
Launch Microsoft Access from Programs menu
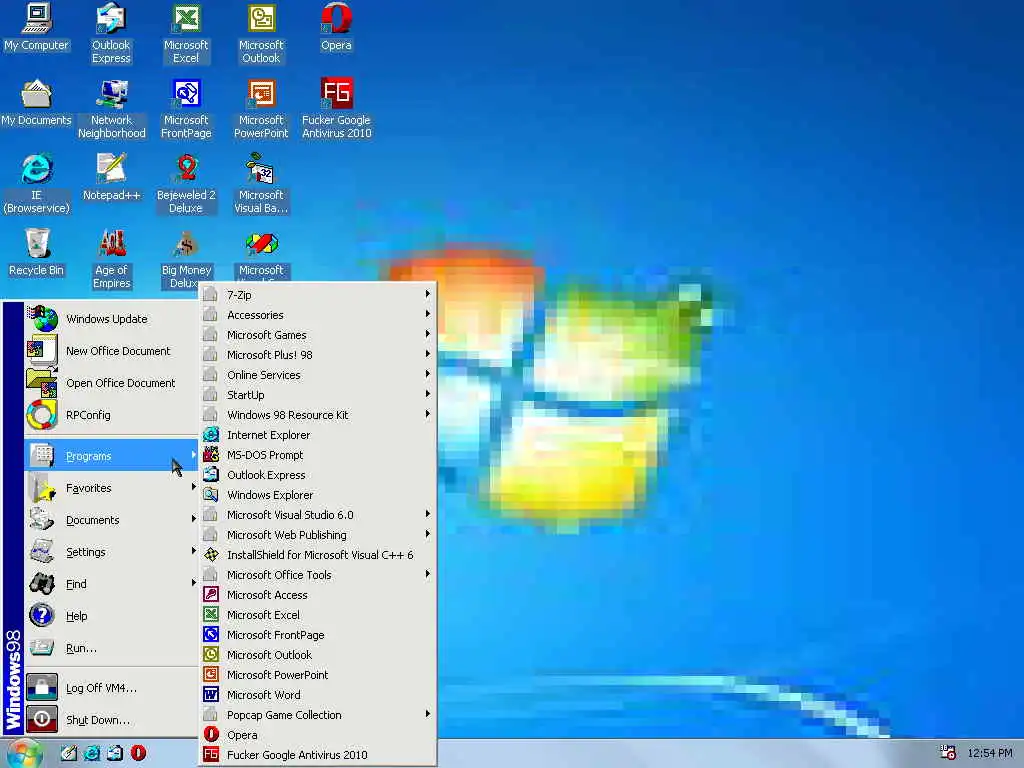317,595
